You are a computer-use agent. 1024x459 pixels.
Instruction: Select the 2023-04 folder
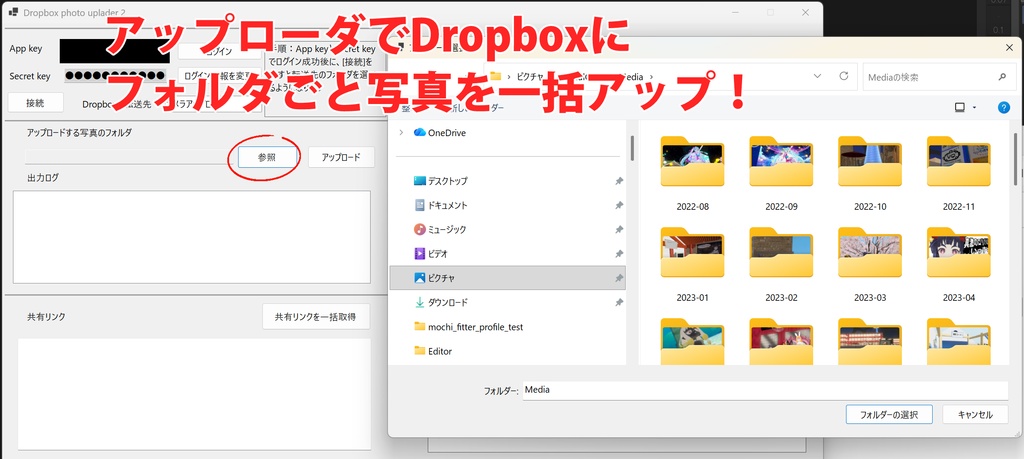tap(959, 264)
